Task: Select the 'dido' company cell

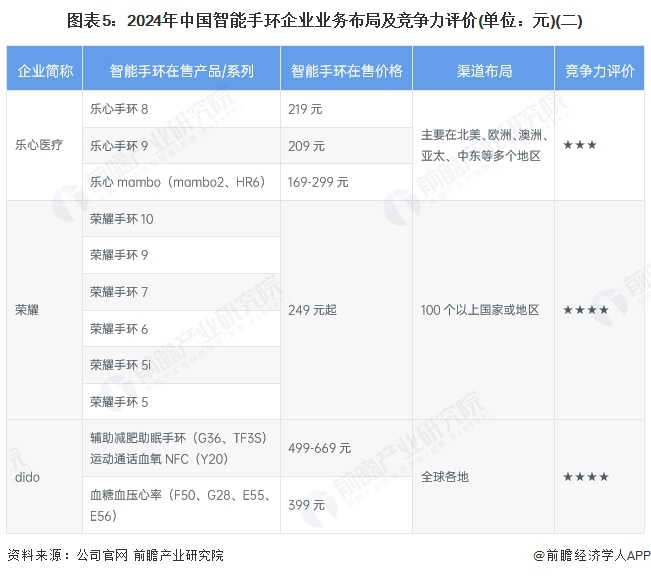Action: point(44,477)
